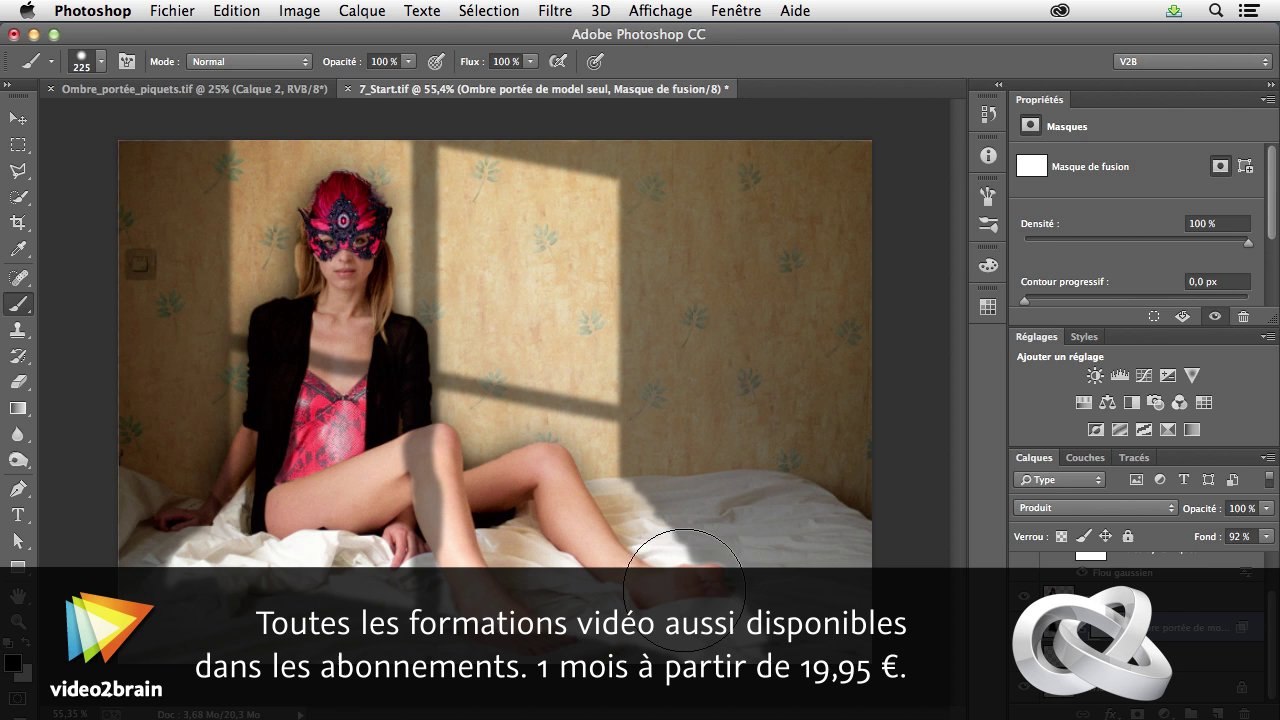This screenshot has height=720, width=1280.
Task: Open the Info panel icon
Action: (x=988, y=156)
